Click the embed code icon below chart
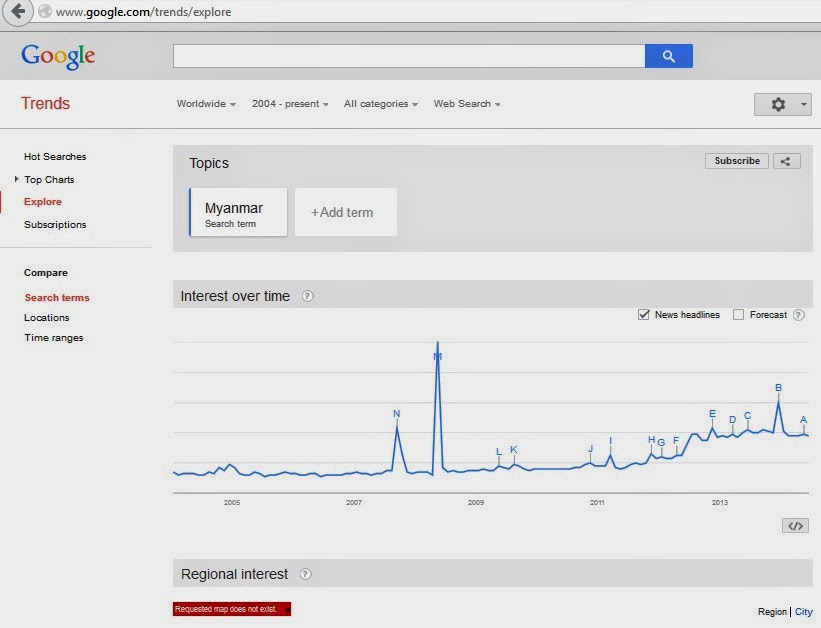The width and height of the screenshot is (821, 628). coord(795,526)
